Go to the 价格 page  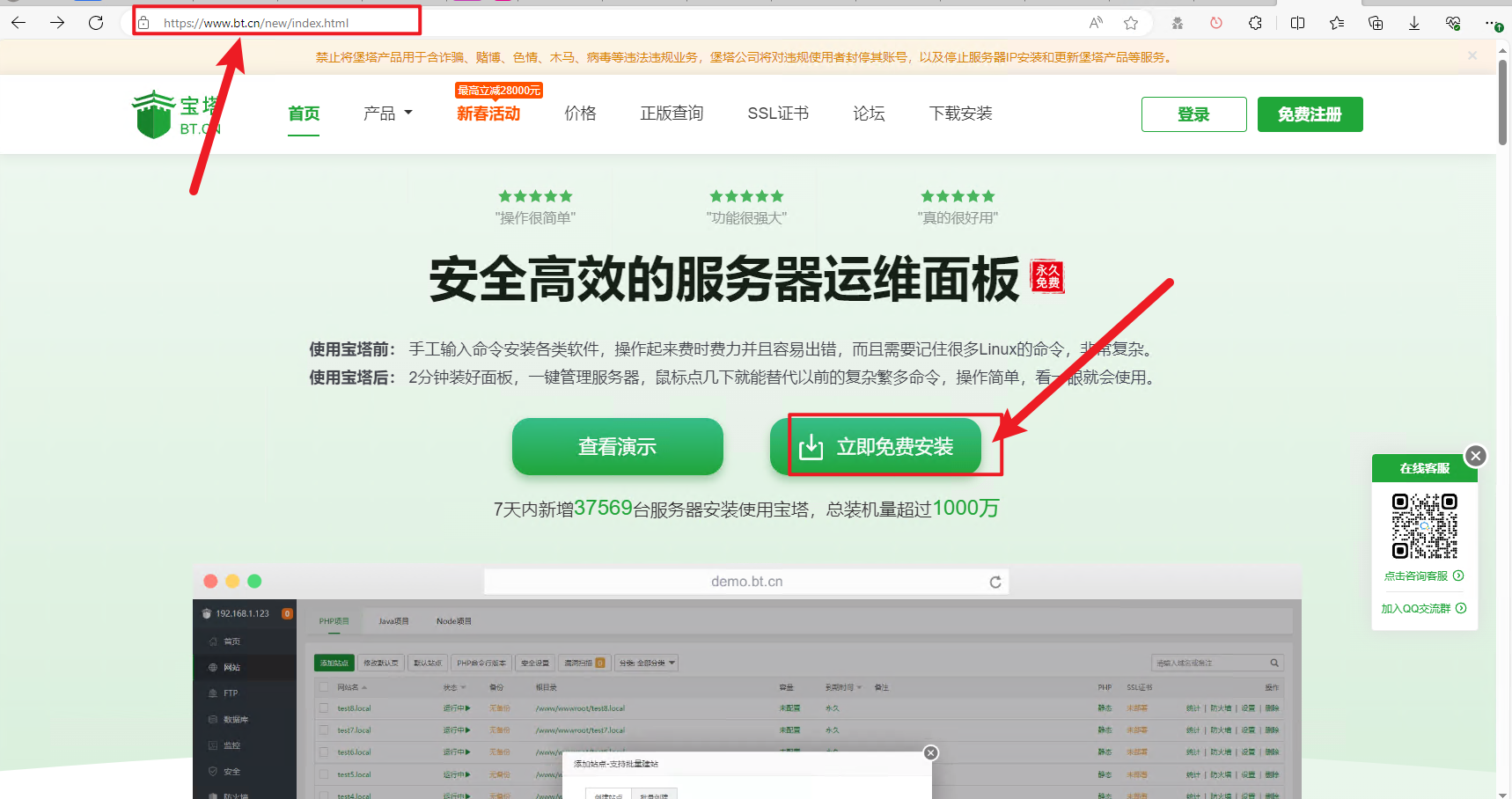[580, 114]
